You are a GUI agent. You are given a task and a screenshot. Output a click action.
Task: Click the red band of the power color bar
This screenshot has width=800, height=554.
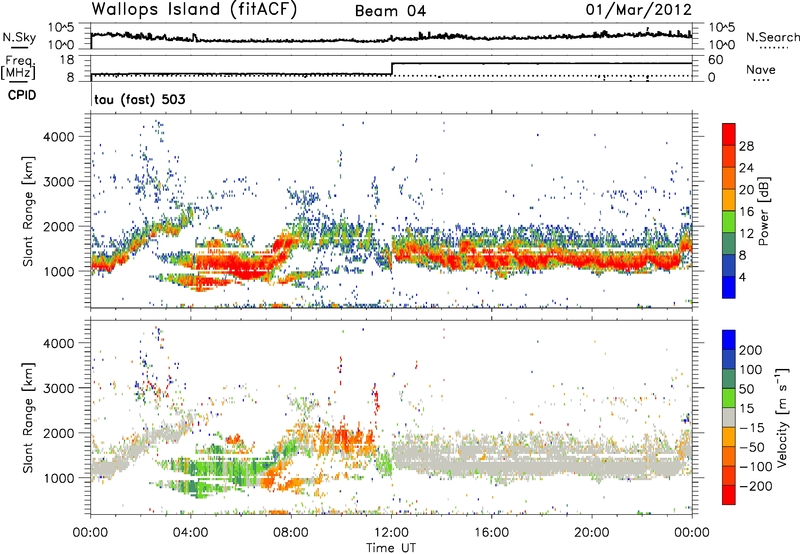(729, 134)
